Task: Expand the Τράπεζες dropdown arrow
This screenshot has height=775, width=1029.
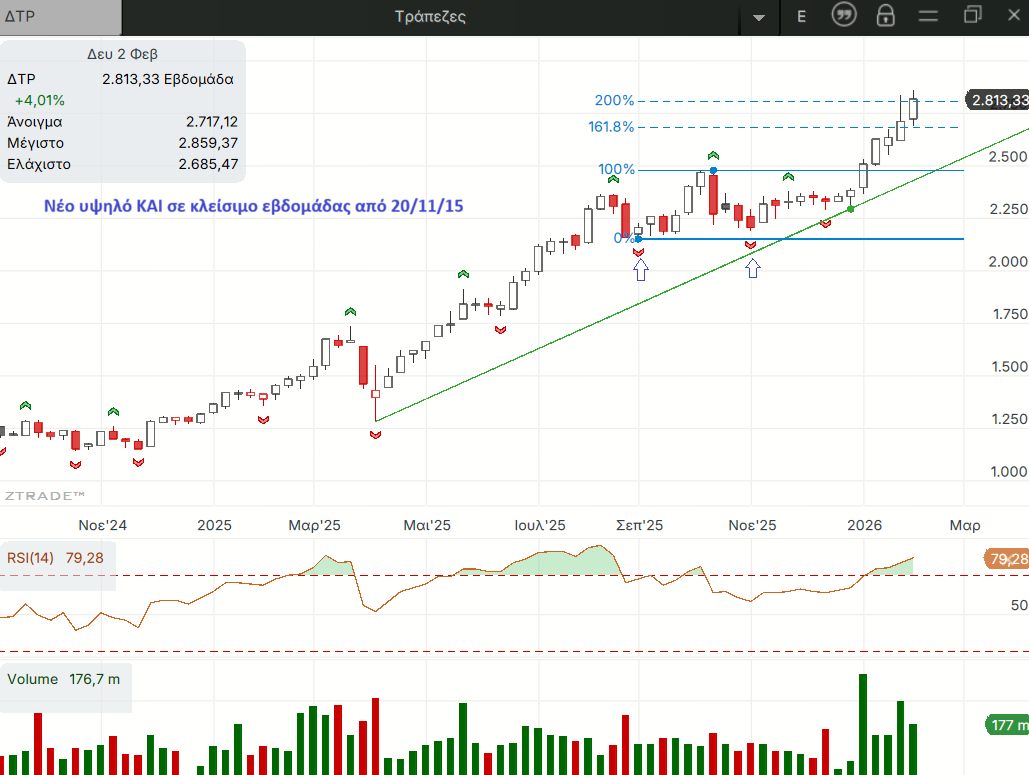Action: 759,17
